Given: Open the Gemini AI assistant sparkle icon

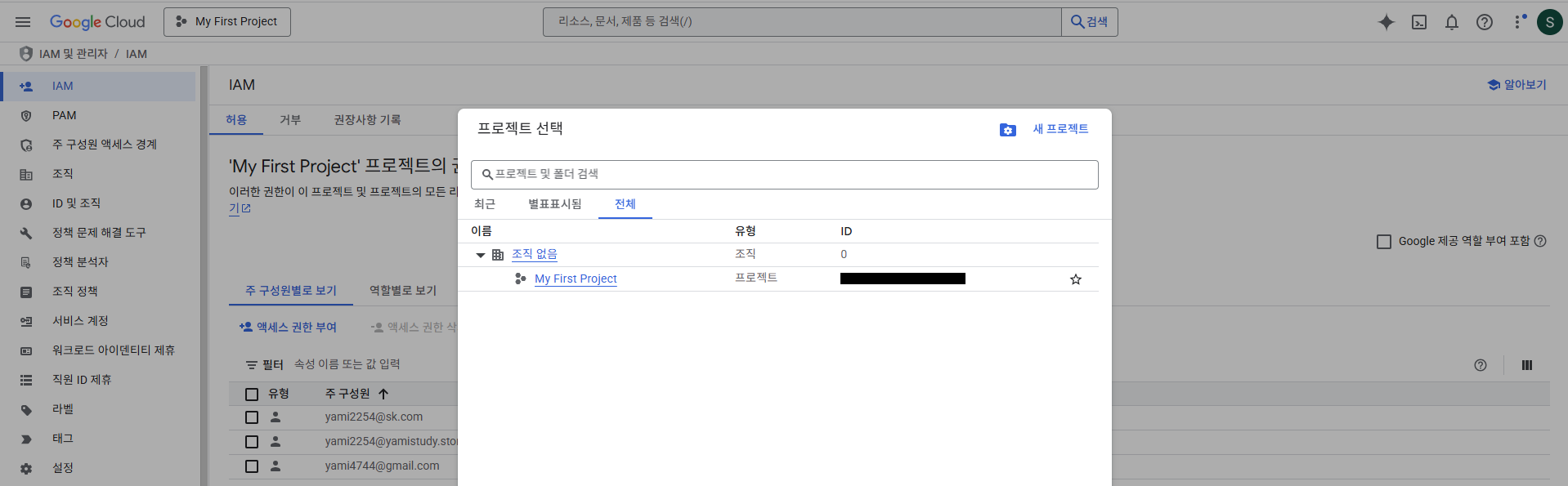Looking at the screenshot, I should tap(1386, 22).
